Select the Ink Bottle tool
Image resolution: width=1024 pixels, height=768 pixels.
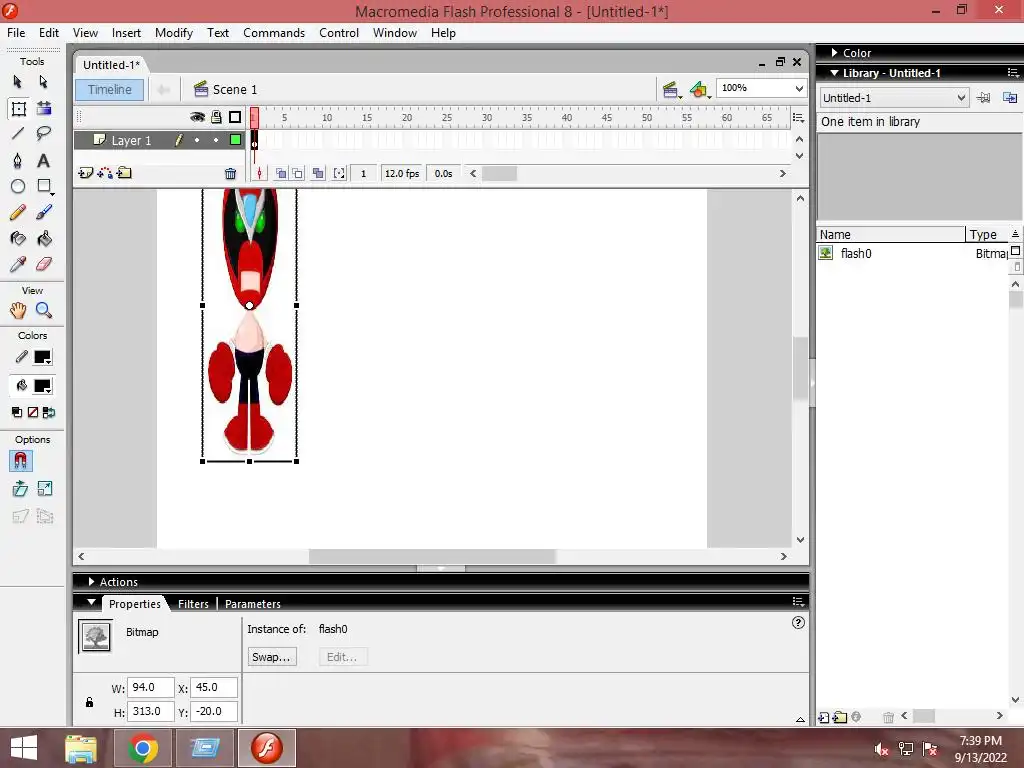[18, 238]
